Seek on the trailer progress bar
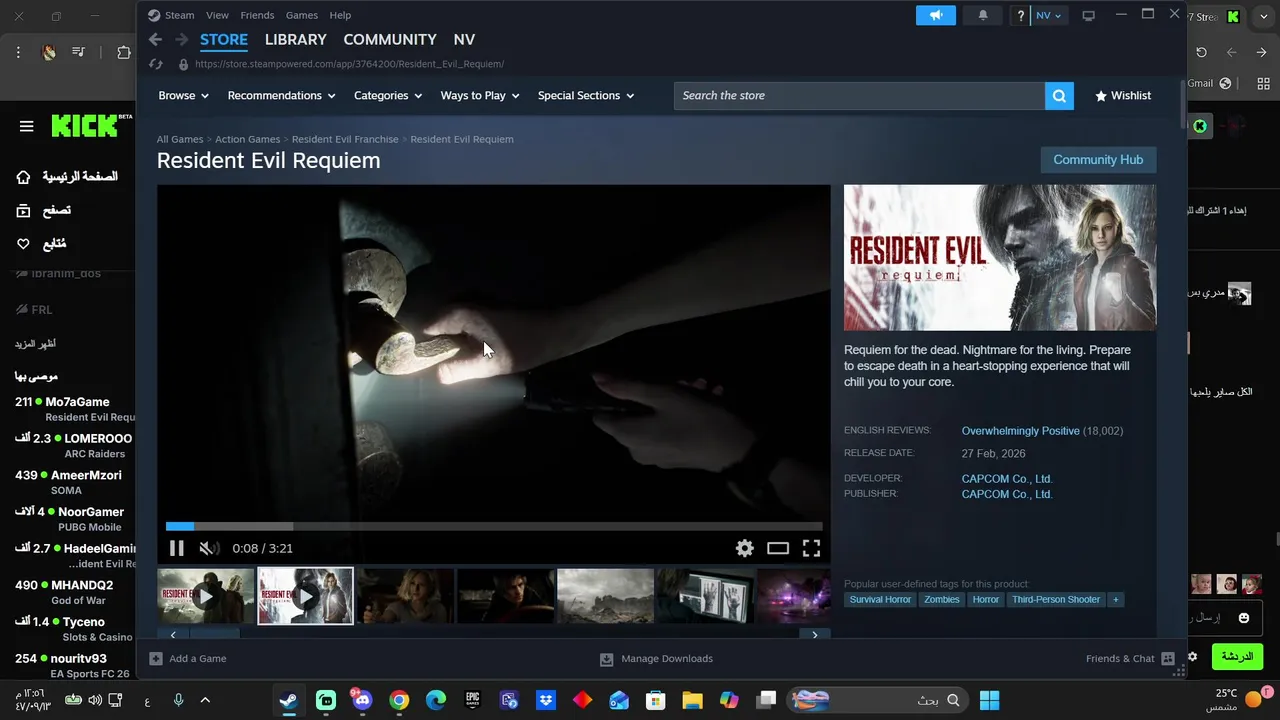The image size is (1280, 720). tap(494, 526)
